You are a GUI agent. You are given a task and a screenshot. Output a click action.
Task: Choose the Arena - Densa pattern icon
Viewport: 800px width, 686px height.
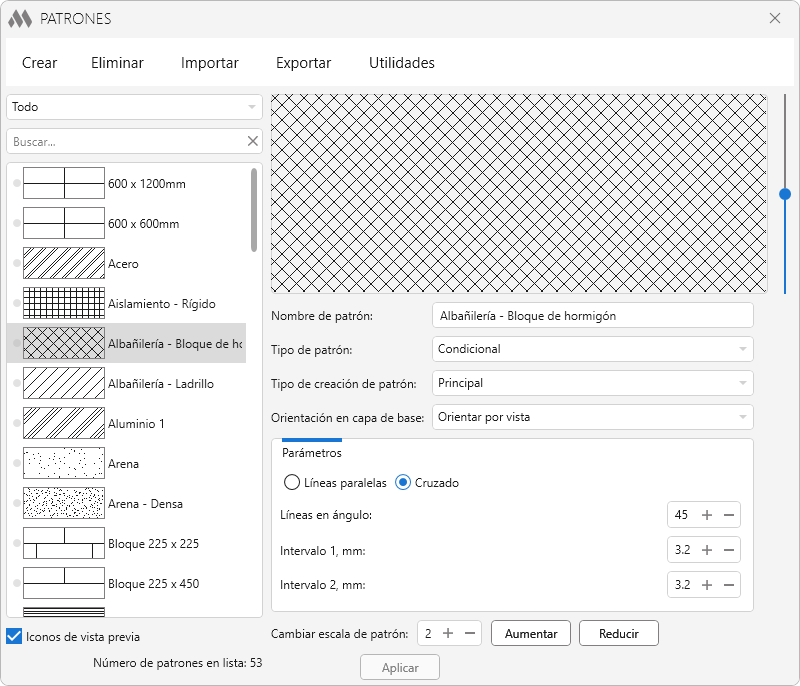coord(64,504)
